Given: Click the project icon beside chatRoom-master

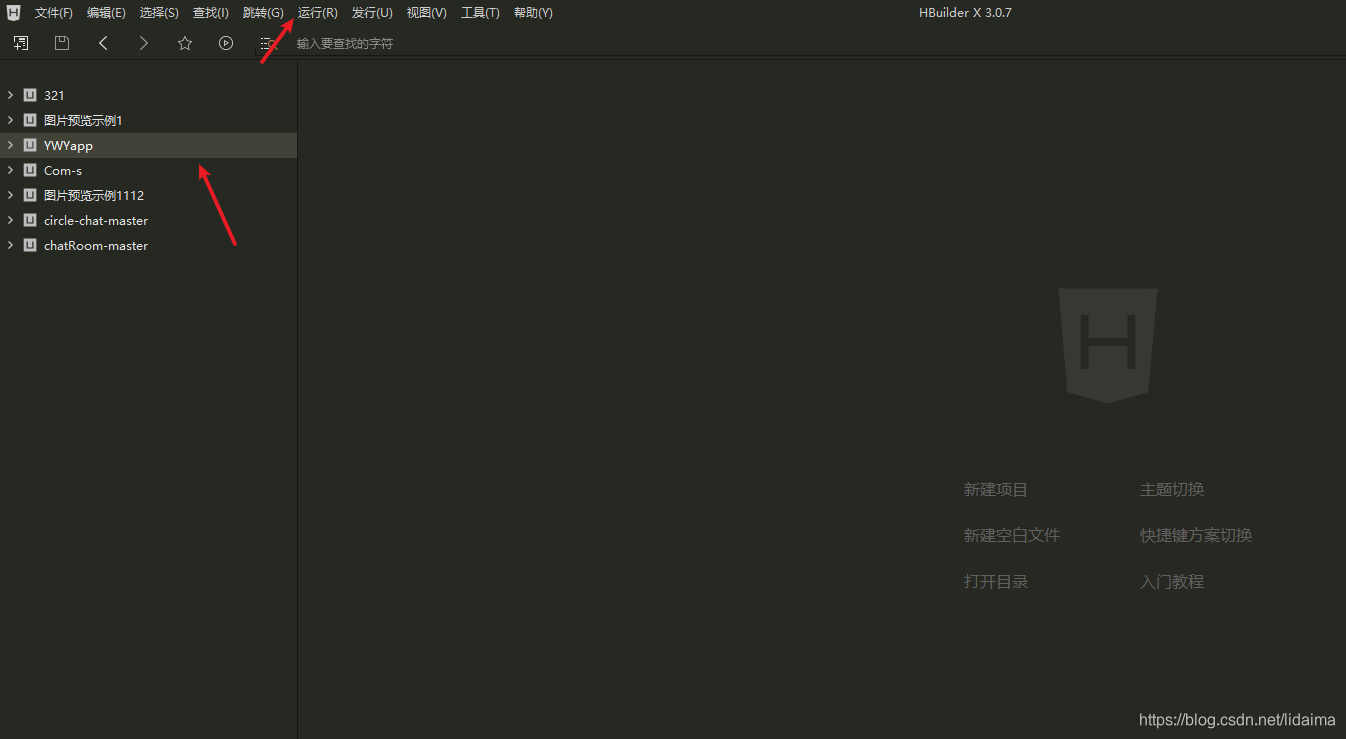Looking at the screenshot, I should pyautogui.click(x=30, y=245).
